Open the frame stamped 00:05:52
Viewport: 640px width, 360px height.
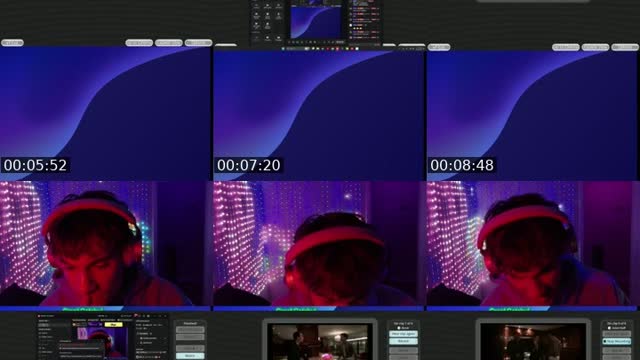pyautogui.click(x=105, y=113)
